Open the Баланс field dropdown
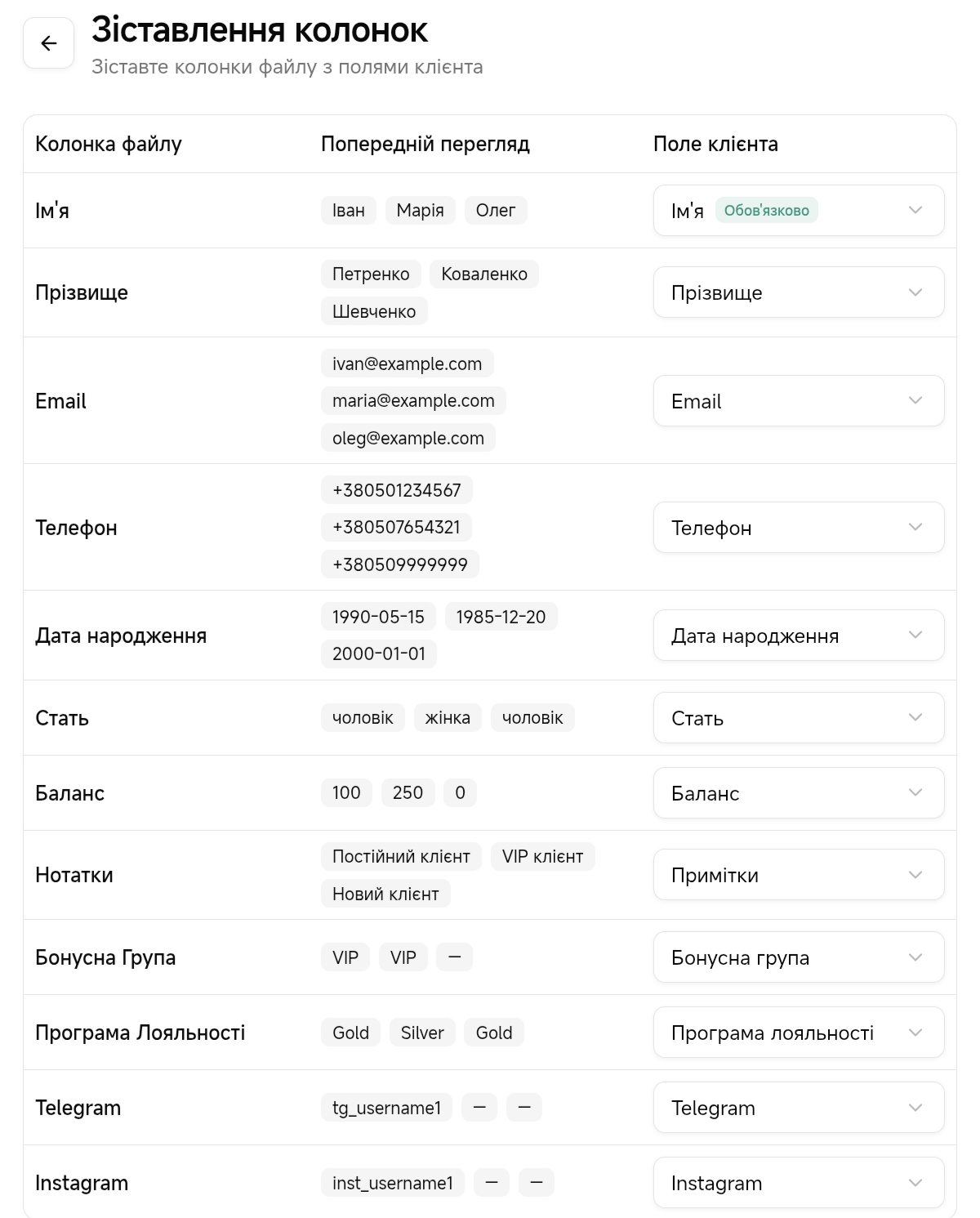 point(798,793)
